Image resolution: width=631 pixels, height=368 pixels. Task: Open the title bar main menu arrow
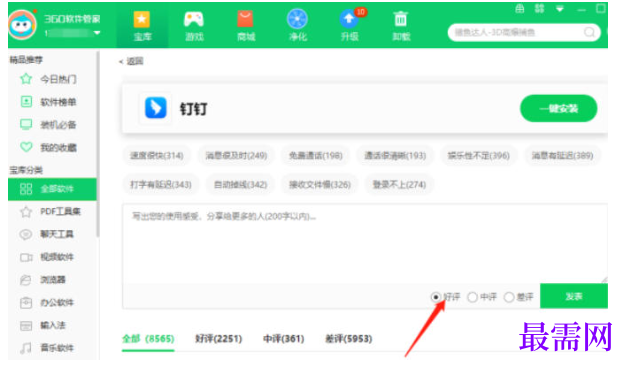coord(560,8)
